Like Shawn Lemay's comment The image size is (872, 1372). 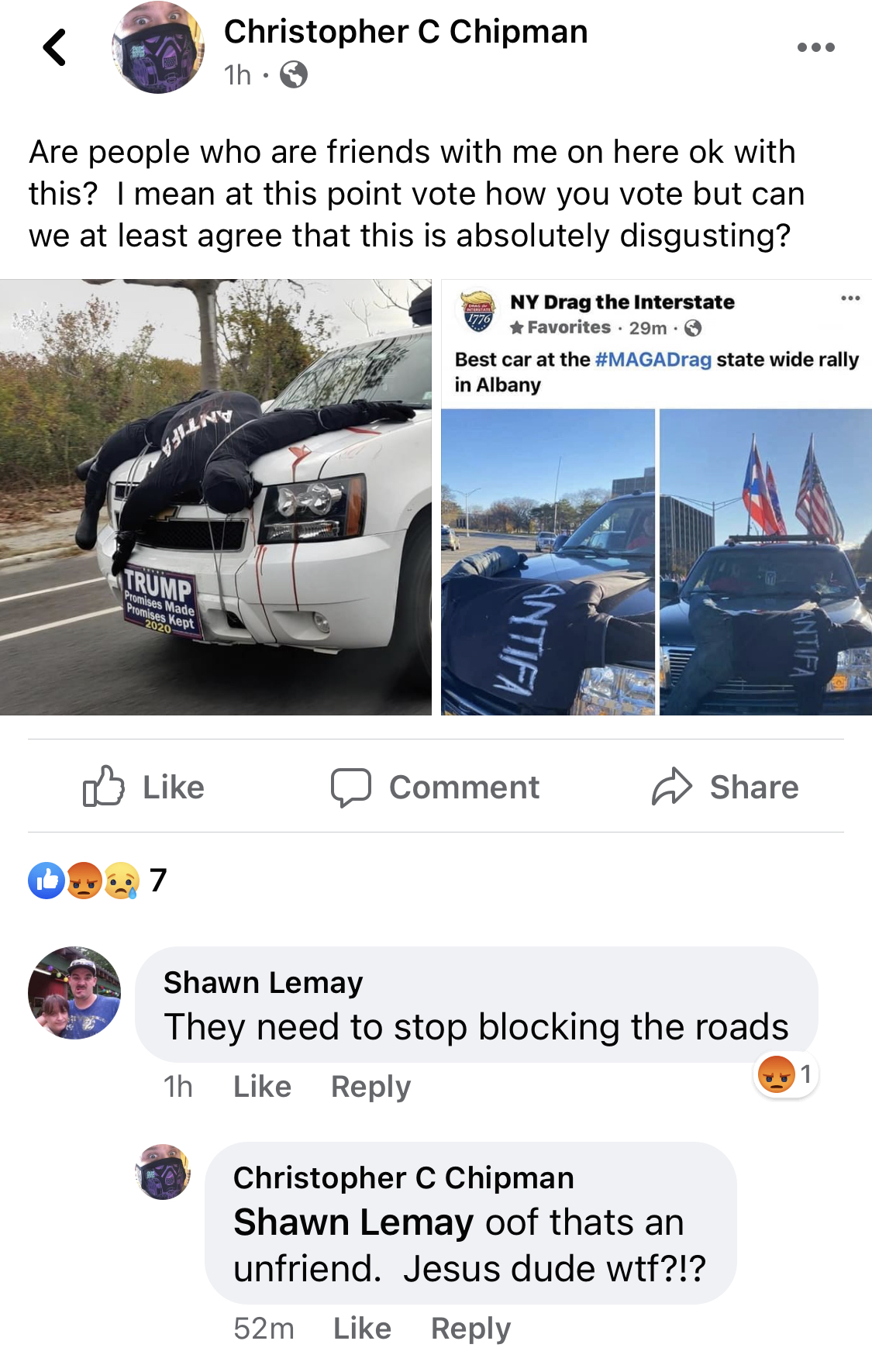(262, 1087)
